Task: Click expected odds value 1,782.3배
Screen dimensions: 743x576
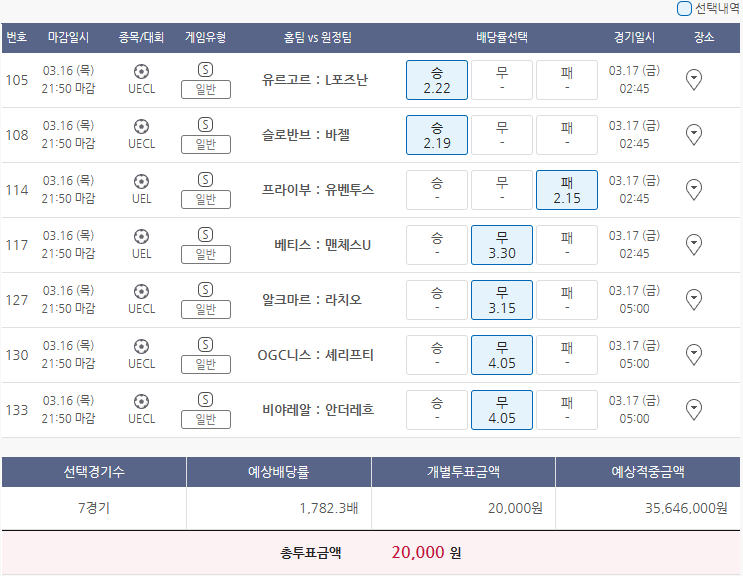Action: point(328,508)
